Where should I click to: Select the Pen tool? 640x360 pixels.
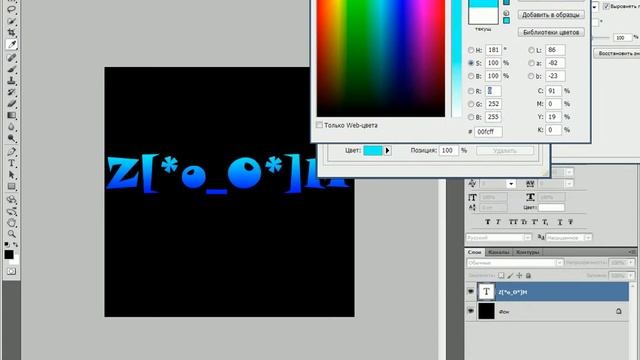tap(11, 151)
